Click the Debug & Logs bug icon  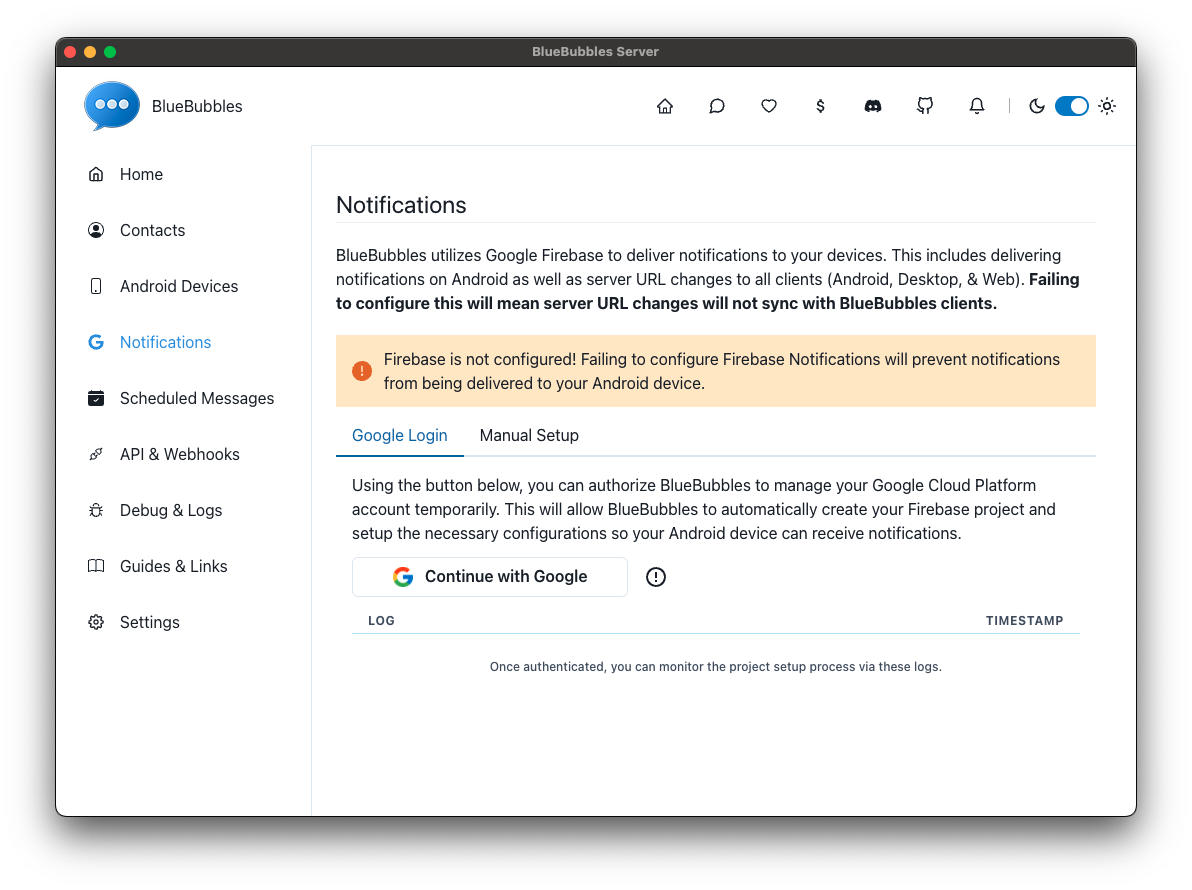click(96, 510)
